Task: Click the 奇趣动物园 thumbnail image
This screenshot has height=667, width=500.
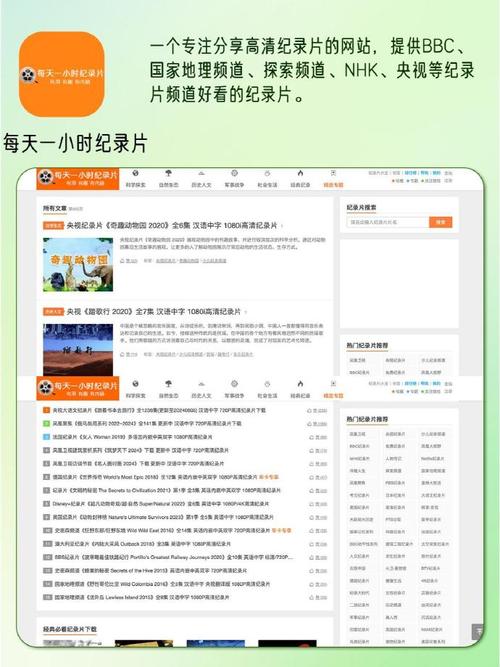Action: coord(78,265)
